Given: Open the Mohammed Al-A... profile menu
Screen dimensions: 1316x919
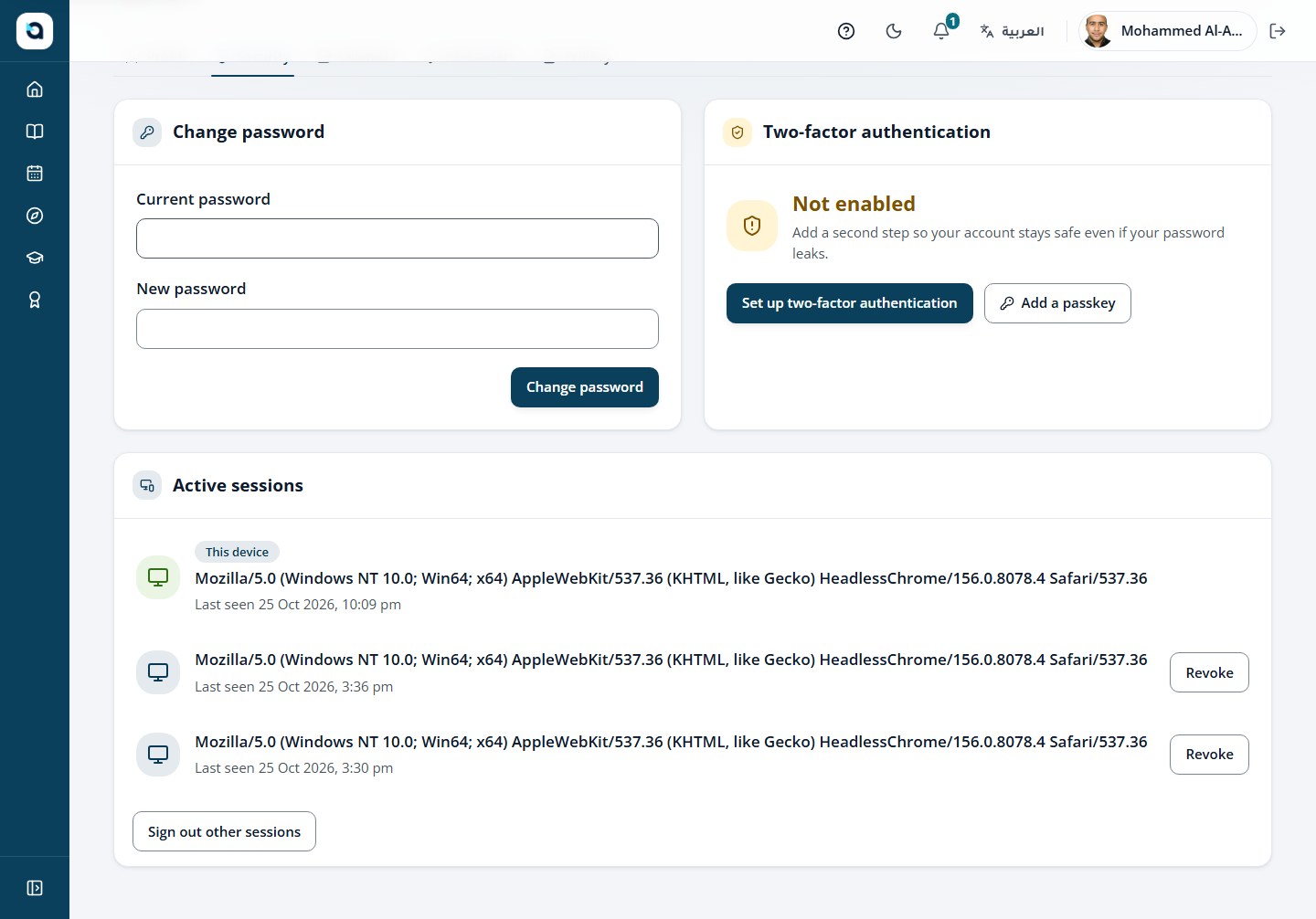Looking at the screenshot, I should (x=1168, y=31).
